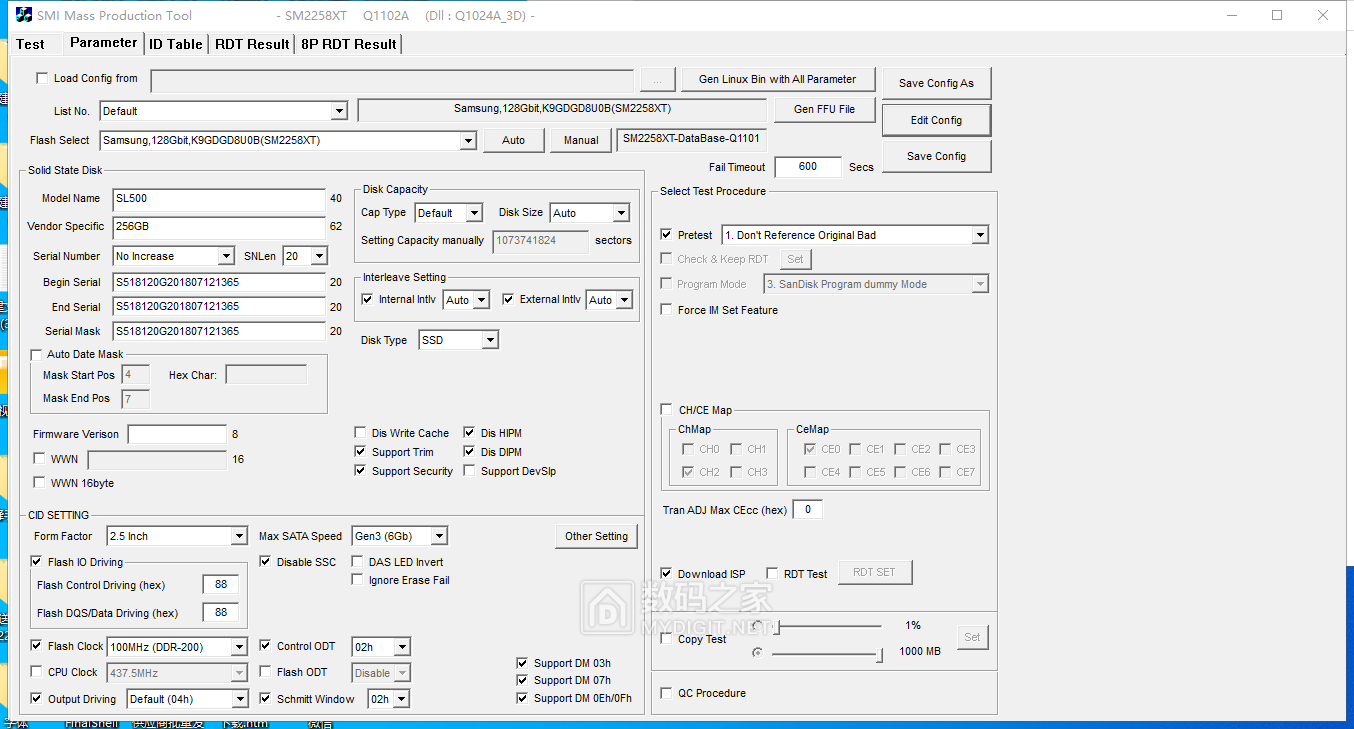
Task: Open the Serial Number dropdown
Action: 225,256
